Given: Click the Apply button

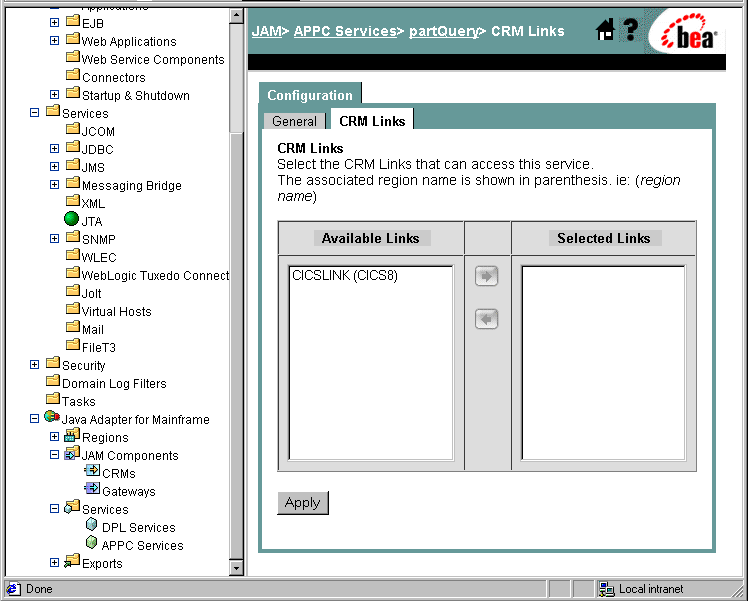Looking at the screenshot, I should pos(303,503).
